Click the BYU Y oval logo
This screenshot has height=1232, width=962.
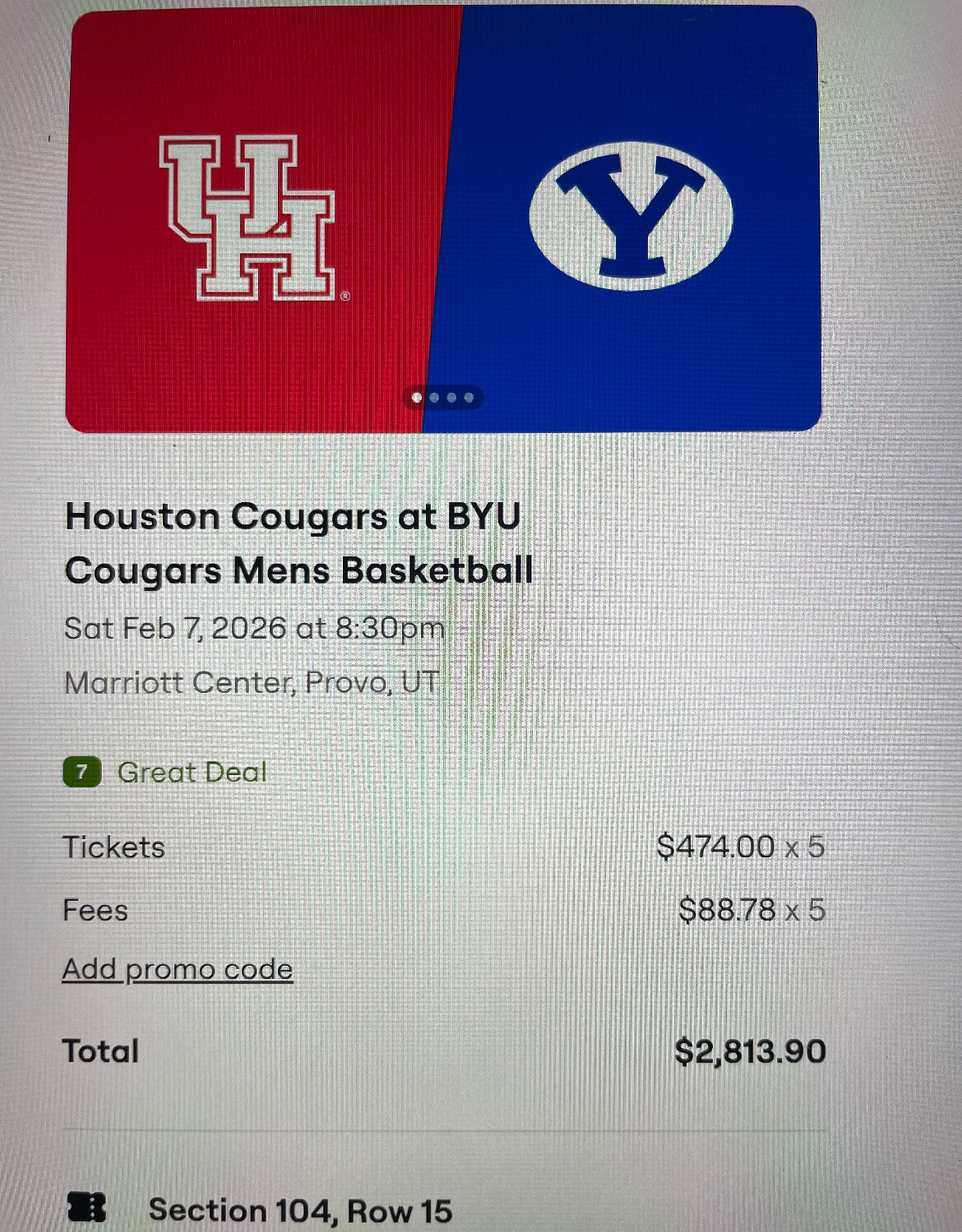[x=631, y=217]
